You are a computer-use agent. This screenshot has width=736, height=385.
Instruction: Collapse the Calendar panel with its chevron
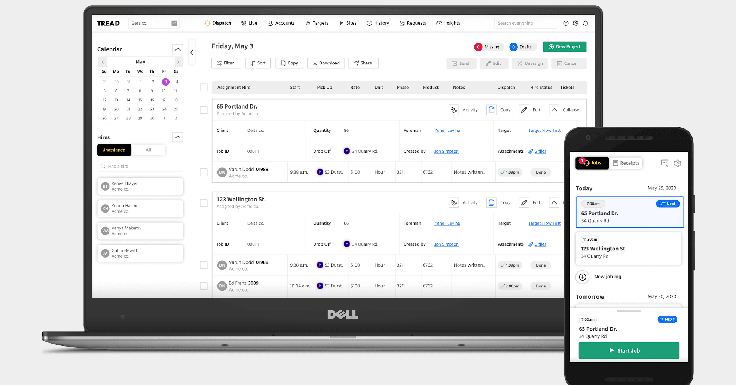pos(177,49)
